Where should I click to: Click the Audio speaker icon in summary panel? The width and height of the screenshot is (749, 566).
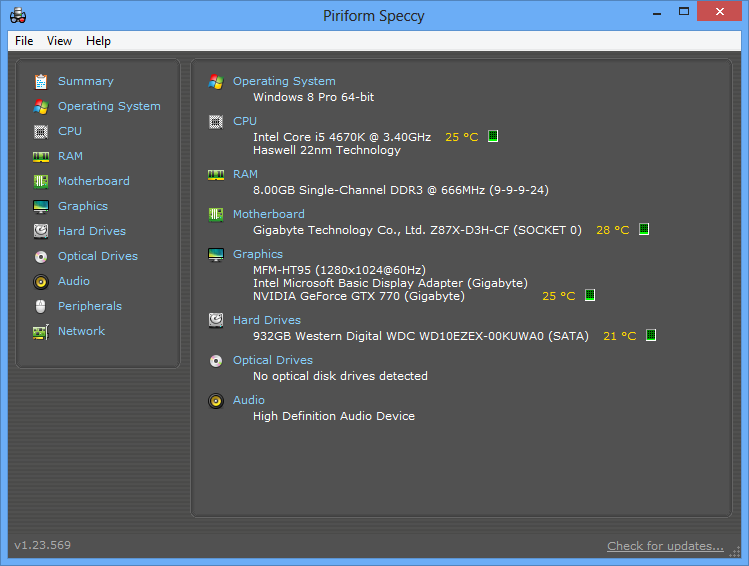pos(216,401)
